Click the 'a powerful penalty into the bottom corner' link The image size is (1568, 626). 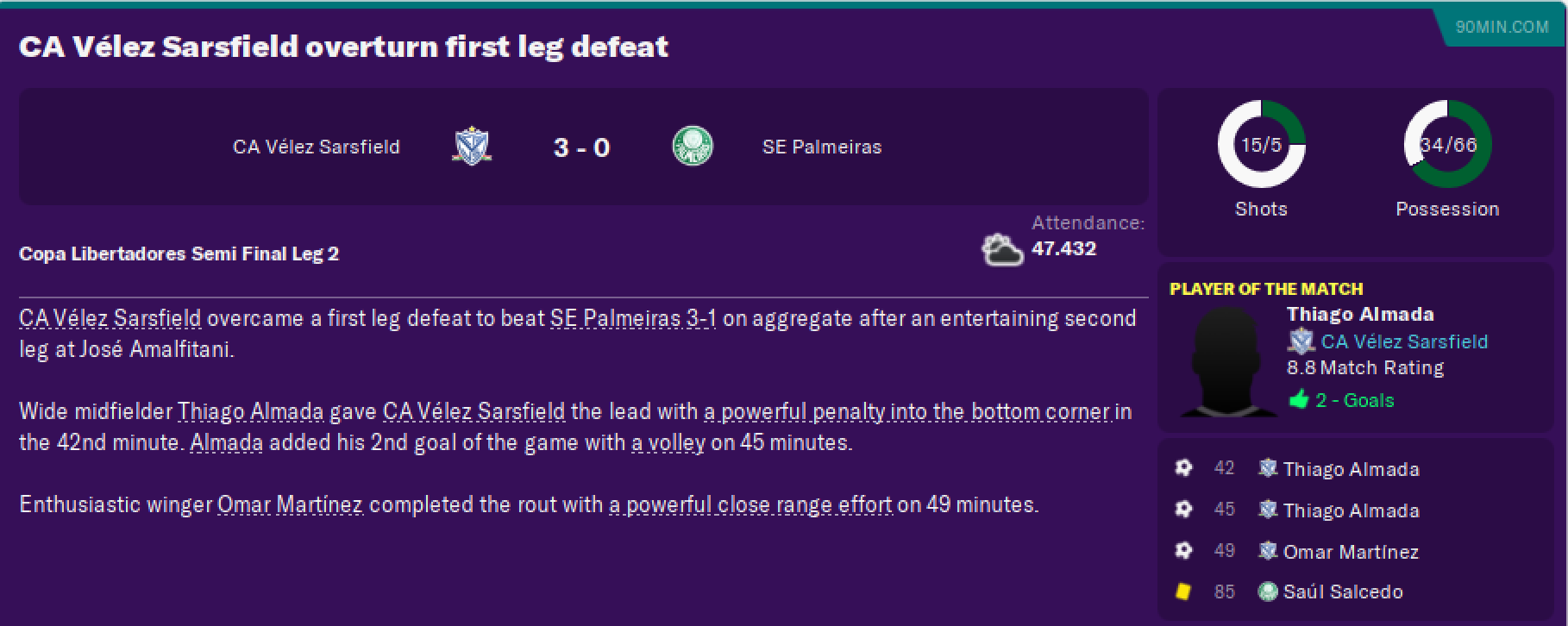coord(907,411)
